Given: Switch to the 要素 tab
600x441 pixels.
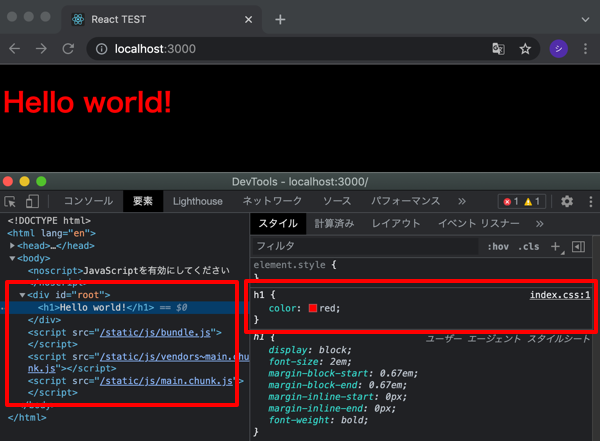Looking at the screenshot, I should point(143,201).
